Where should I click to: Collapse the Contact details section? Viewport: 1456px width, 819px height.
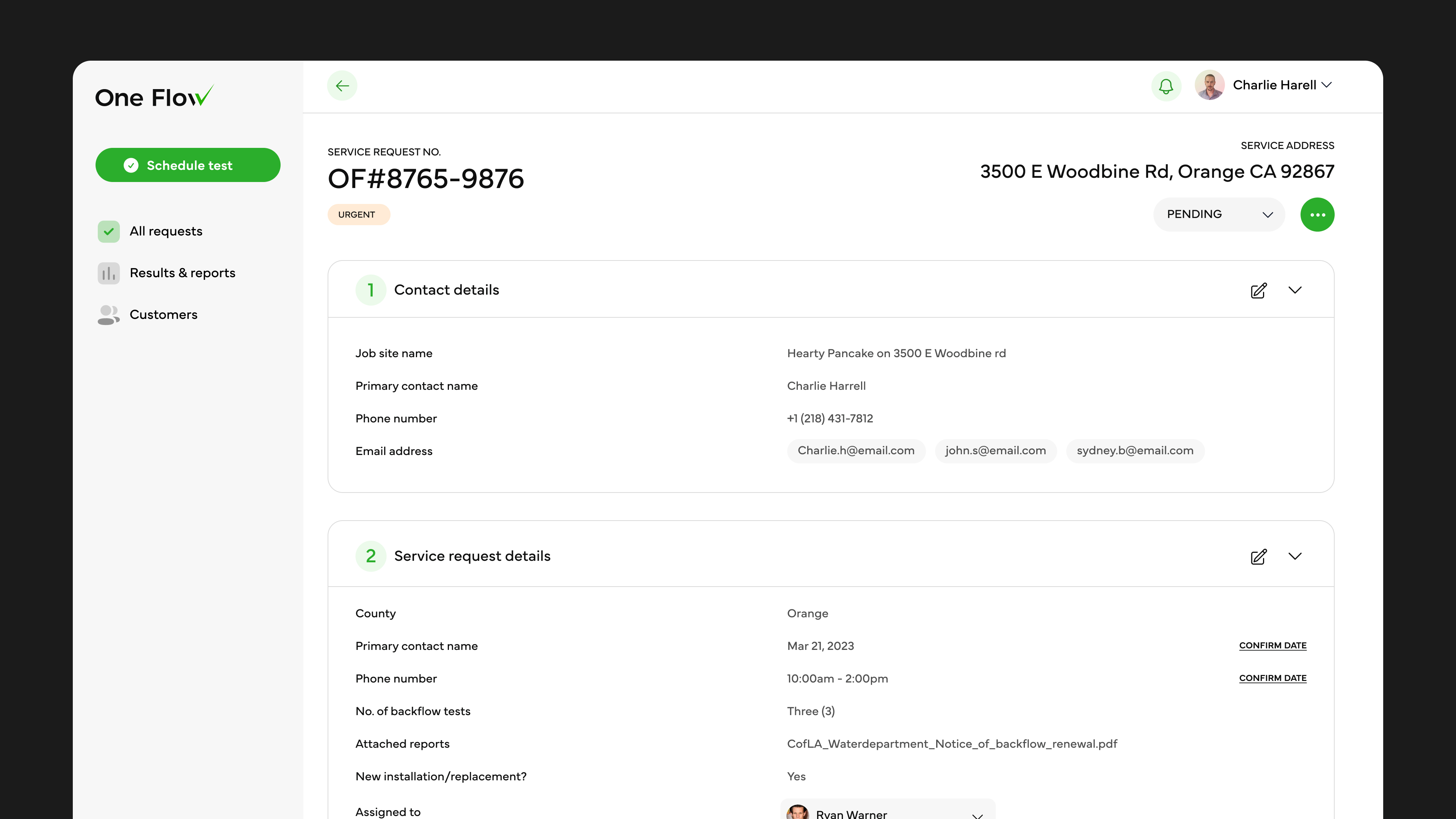point(1294,290)
